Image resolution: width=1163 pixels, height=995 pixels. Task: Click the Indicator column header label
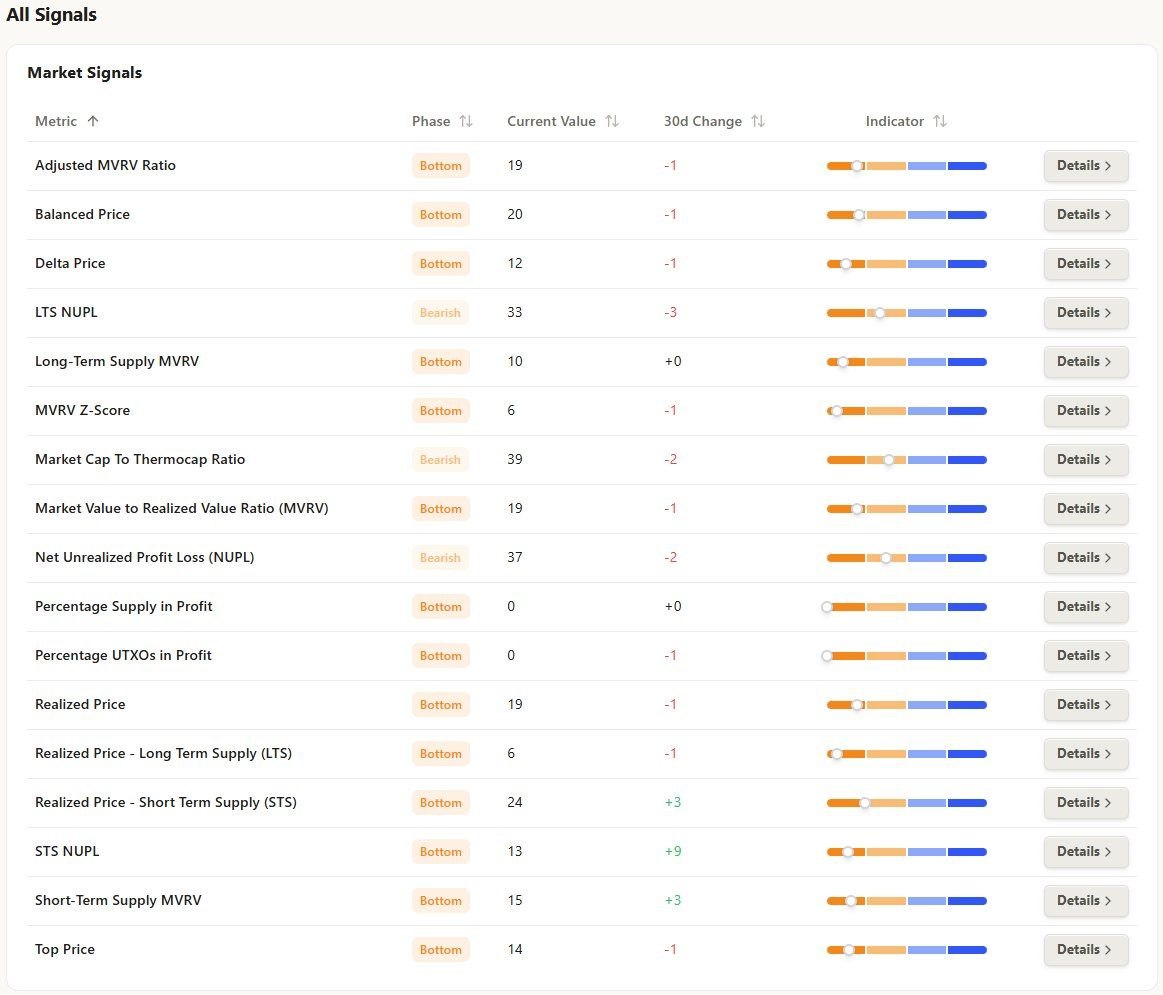click(x=895, y=121)
